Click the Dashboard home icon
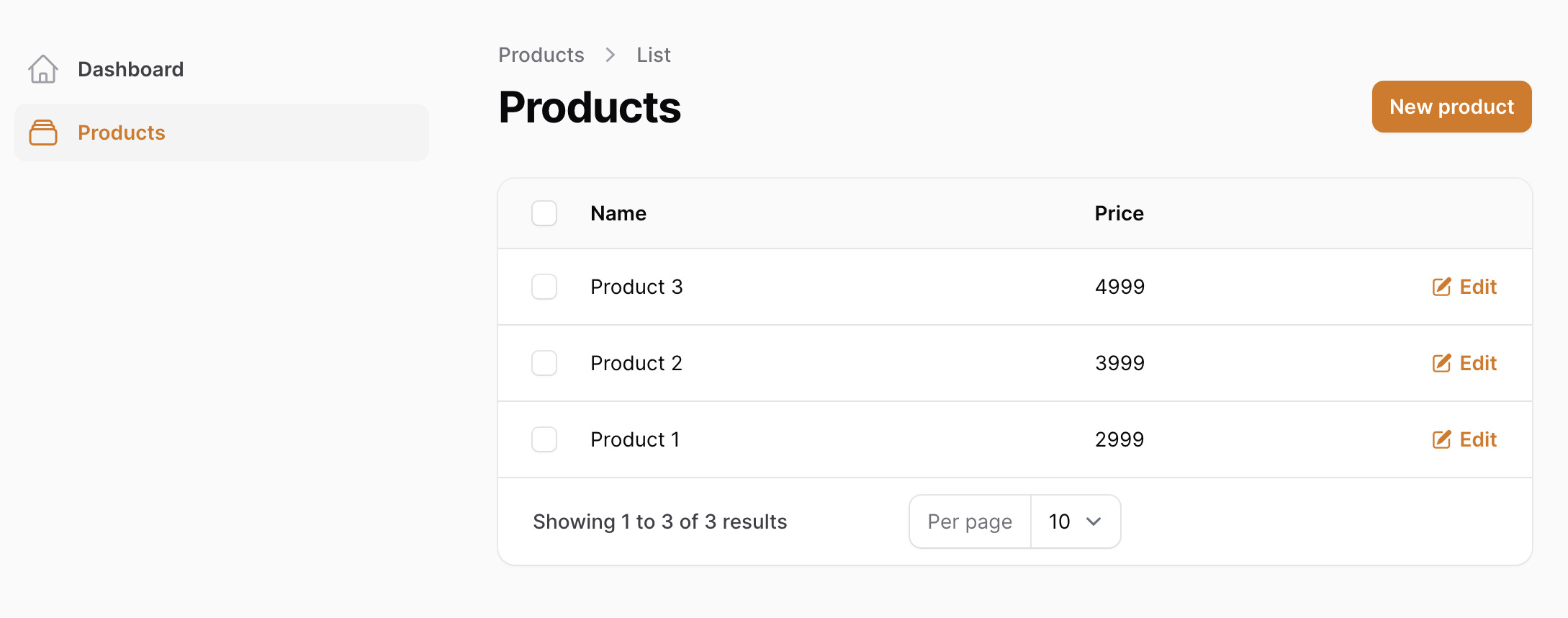1568x618 pixels. pyautogui.click(x=43, y=69)
